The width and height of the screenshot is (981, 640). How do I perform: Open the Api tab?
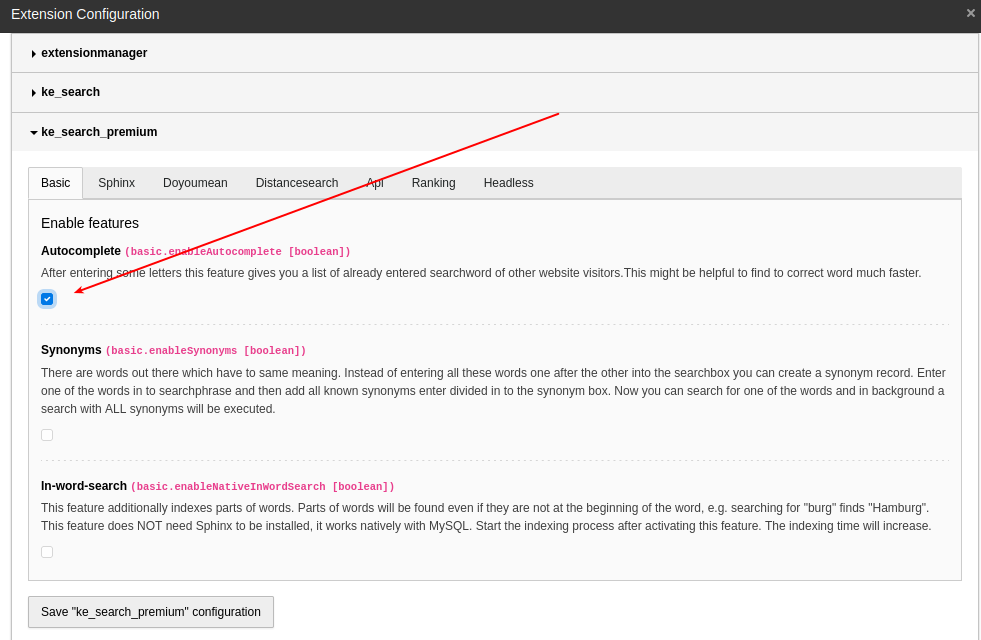click(375, 183)
